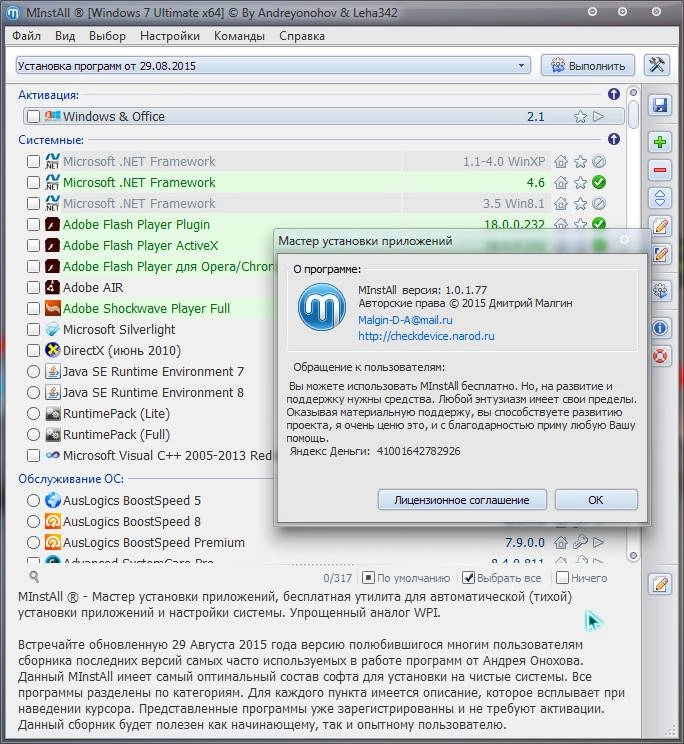This screenshot has height=744, width=684.
Task: Click the Обслуживание ОС: section header
Action: coord(71,479)
